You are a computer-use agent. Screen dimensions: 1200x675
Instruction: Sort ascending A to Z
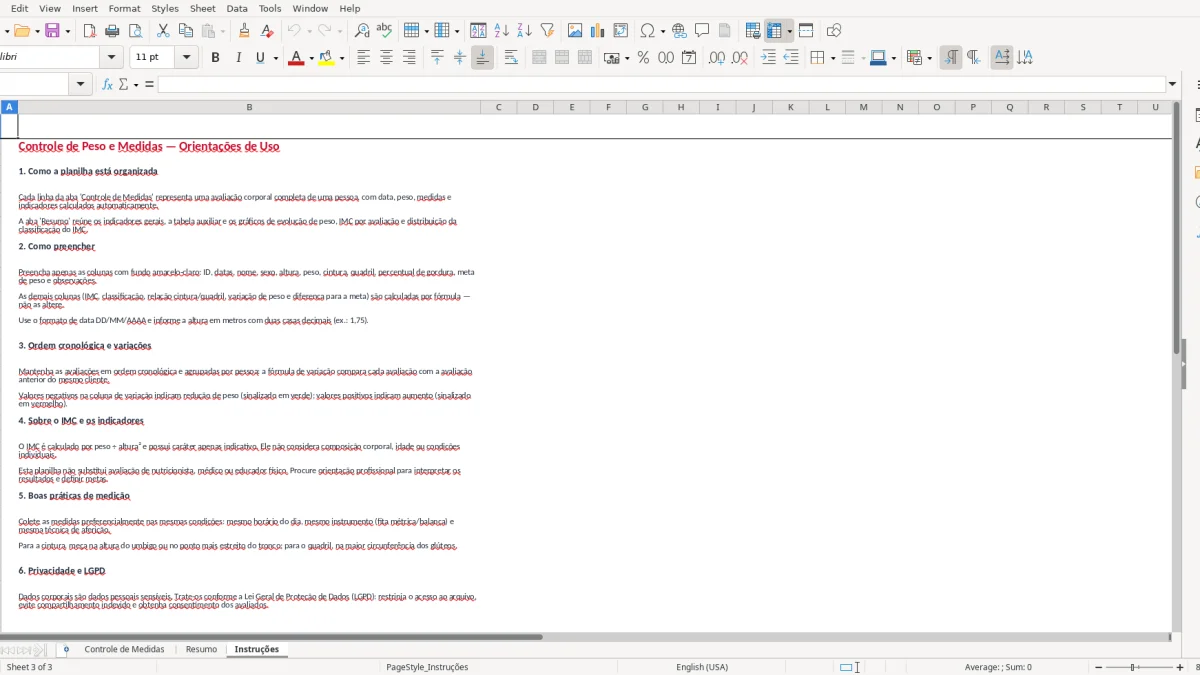pyautogui.click(x=501, y=31)
